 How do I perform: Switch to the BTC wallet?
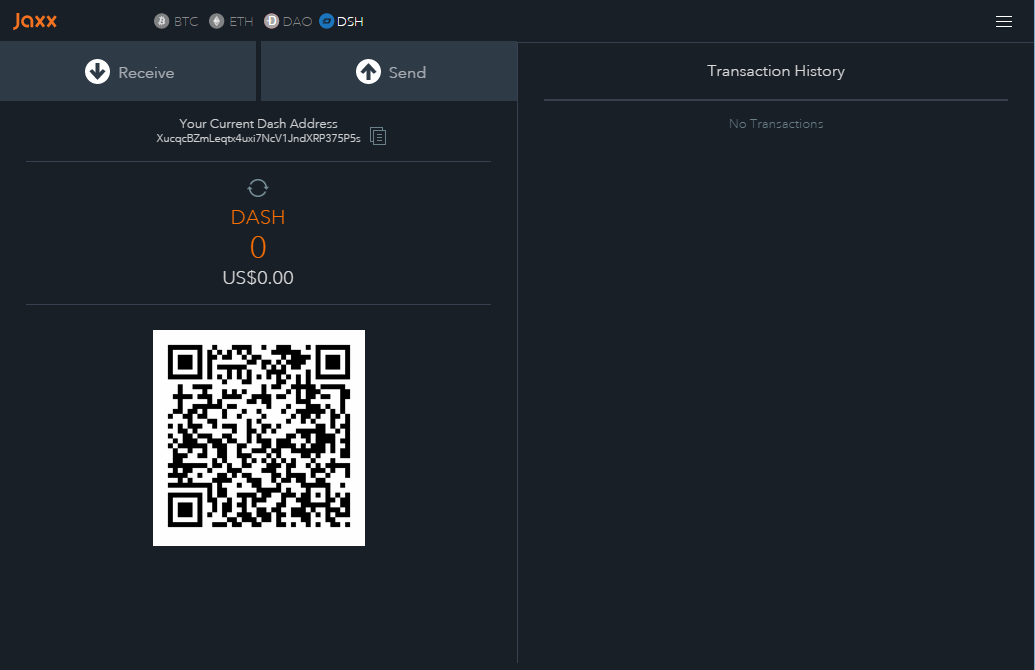tap(176, 21)
